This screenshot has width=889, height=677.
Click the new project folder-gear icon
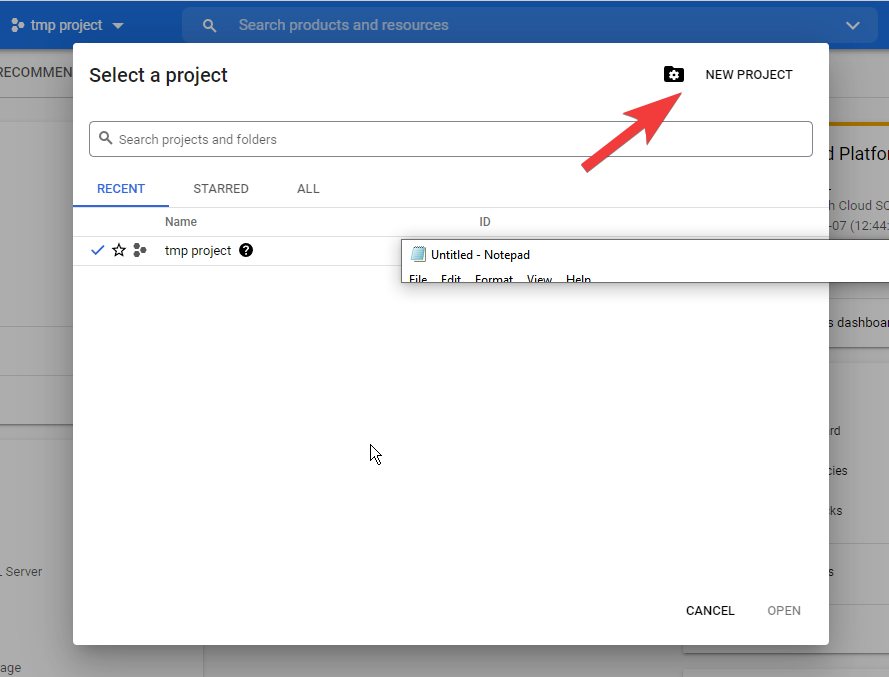(x=674, y=75)
